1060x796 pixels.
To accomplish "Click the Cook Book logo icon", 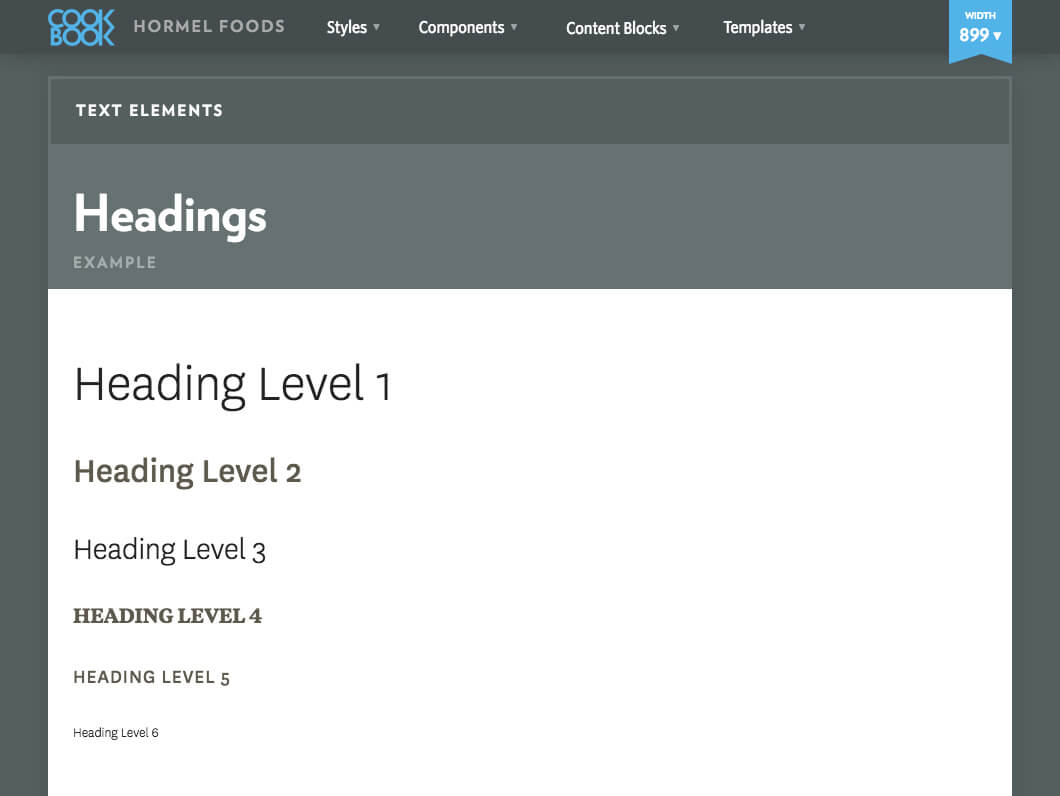I will coord(81,28).
